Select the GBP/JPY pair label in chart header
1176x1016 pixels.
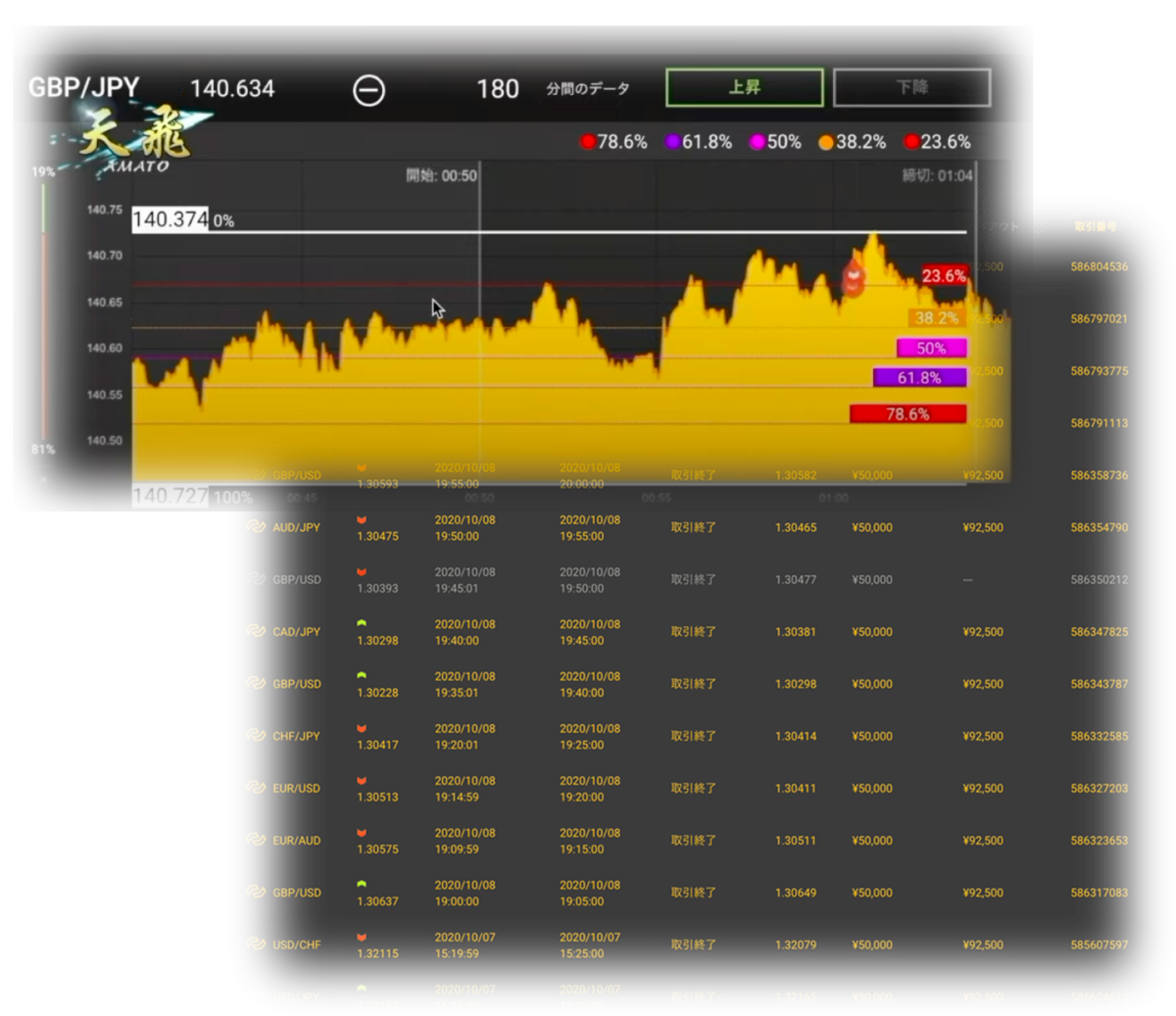(x=84, y=87)
